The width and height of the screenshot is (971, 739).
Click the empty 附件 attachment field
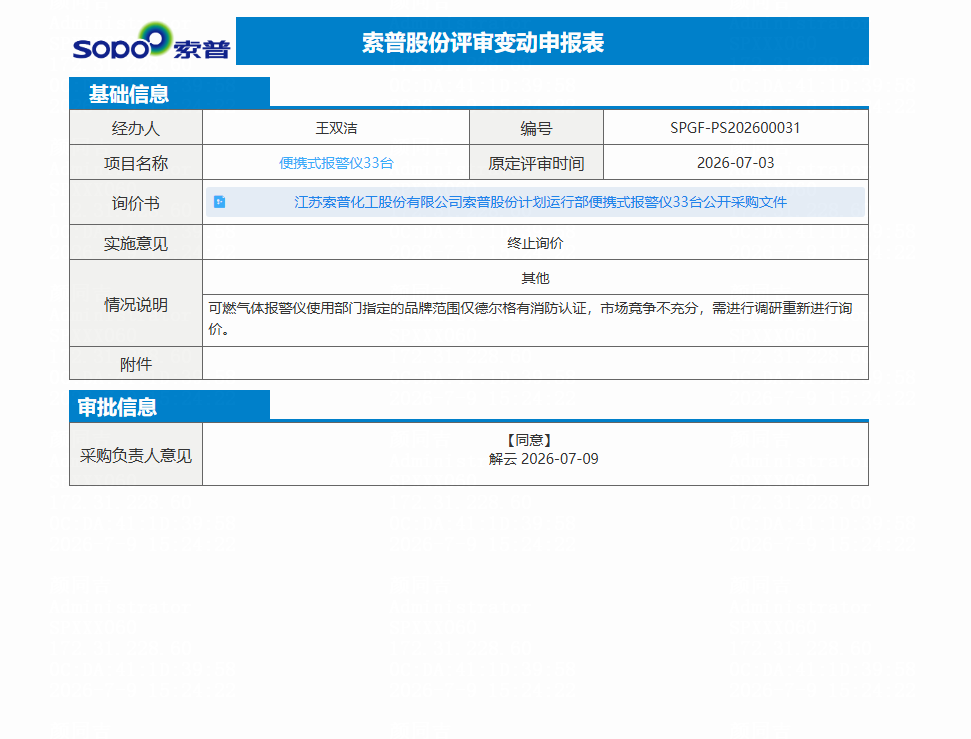(x=535, y=364)
